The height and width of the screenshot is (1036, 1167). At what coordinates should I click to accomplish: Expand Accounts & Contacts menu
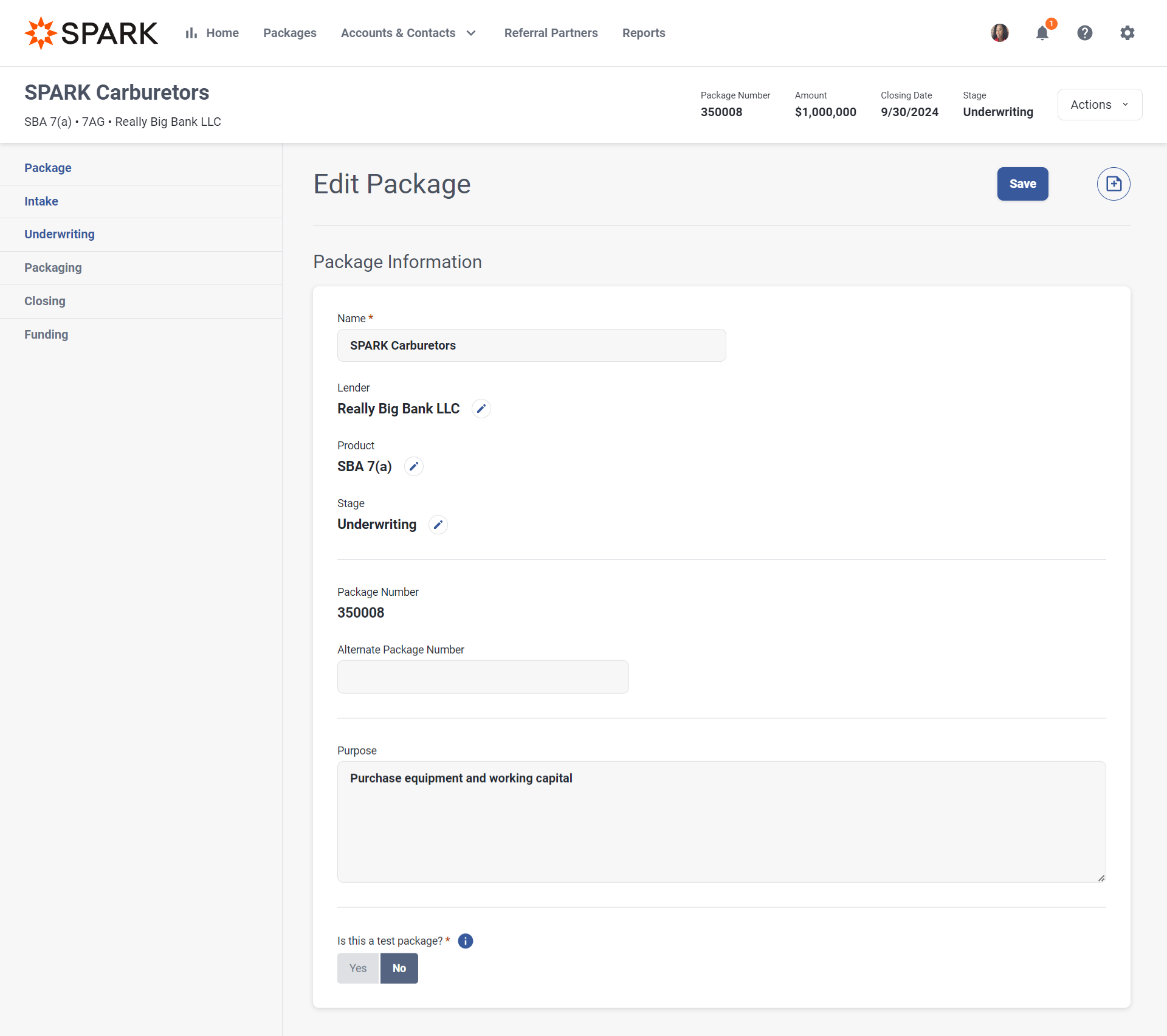click(x=408, y=33)
